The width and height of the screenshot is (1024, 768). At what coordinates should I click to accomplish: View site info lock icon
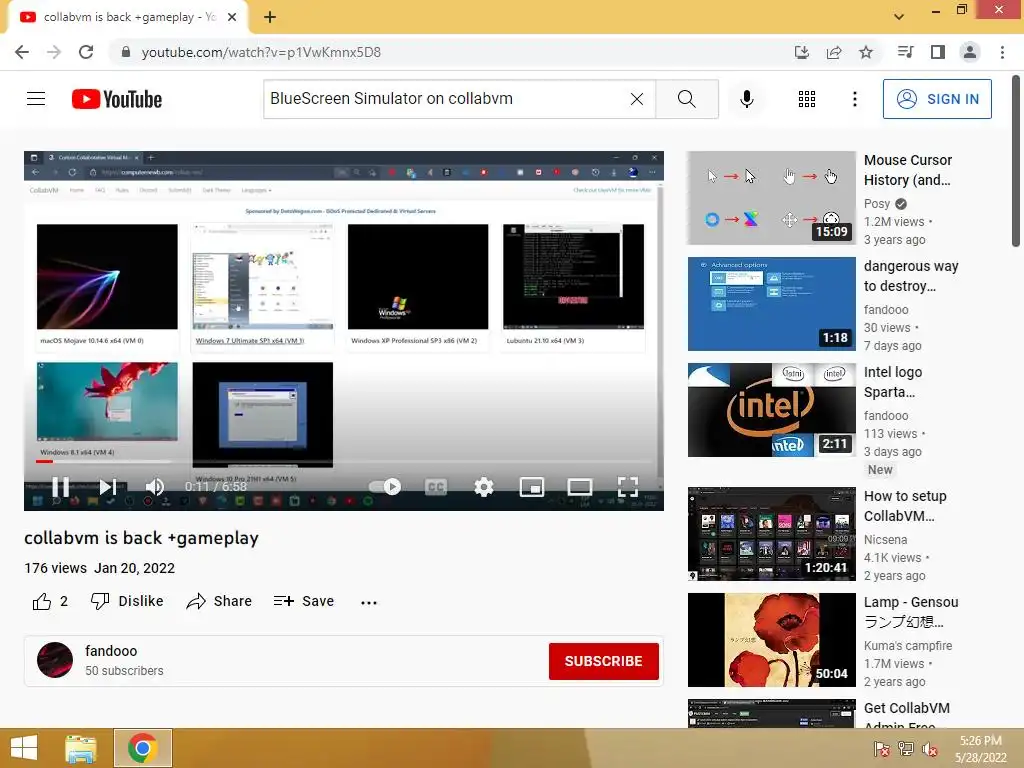coord(125,52)
